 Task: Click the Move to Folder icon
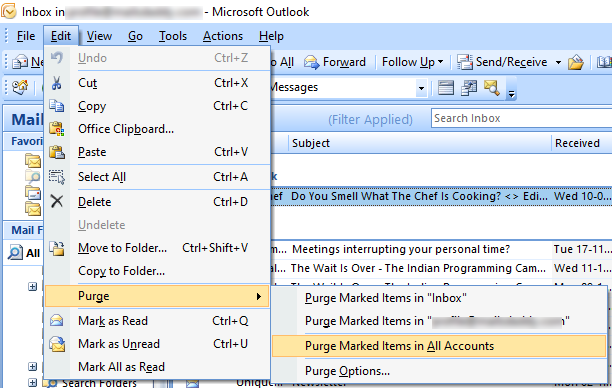(x=57, y=248)
